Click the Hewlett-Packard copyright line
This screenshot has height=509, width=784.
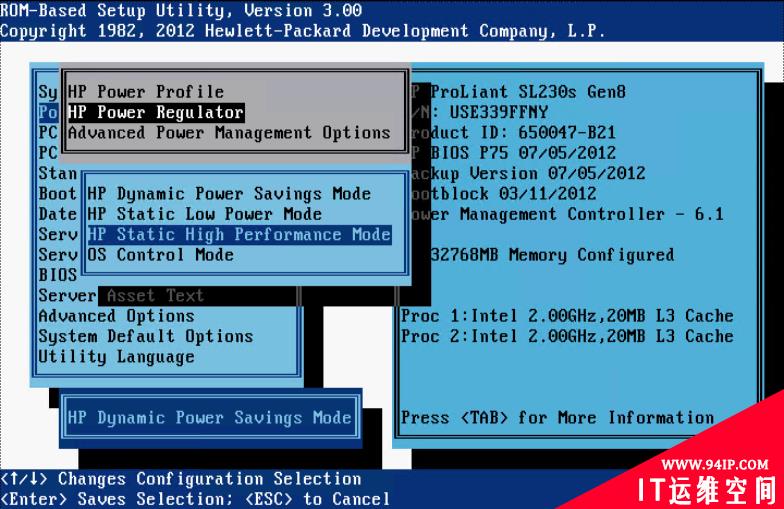302,31
